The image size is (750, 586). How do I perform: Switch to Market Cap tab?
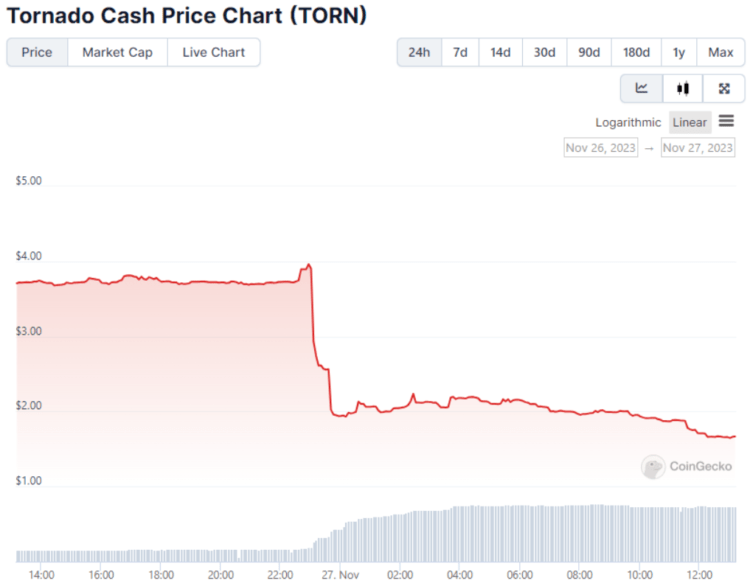[117, 52]
